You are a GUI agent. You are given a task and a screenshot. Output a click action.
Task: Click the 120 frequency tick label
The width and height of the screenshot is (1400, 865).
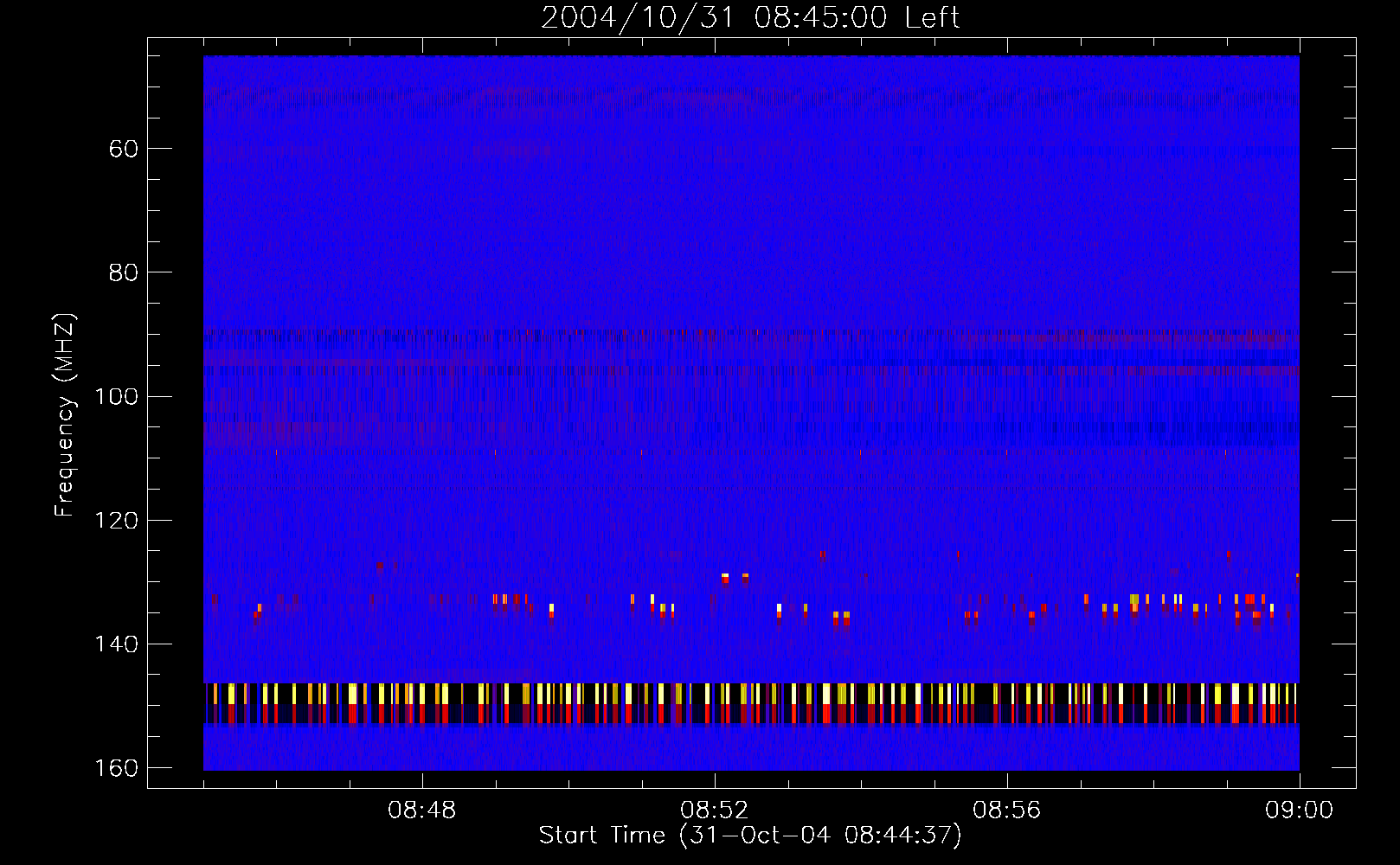(x=115, y=521)
